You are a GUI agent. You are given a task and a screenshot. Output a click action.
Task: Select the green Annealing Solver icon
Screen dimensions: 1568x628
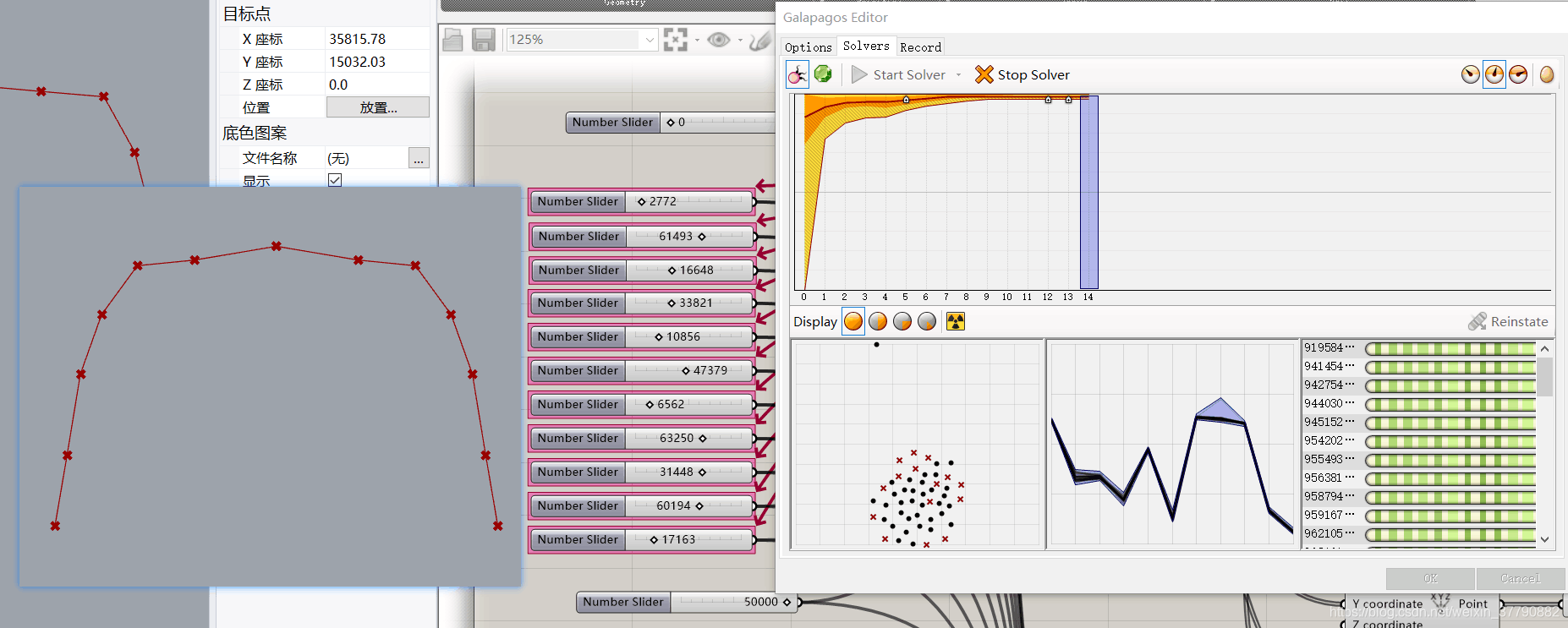[823, 74]
